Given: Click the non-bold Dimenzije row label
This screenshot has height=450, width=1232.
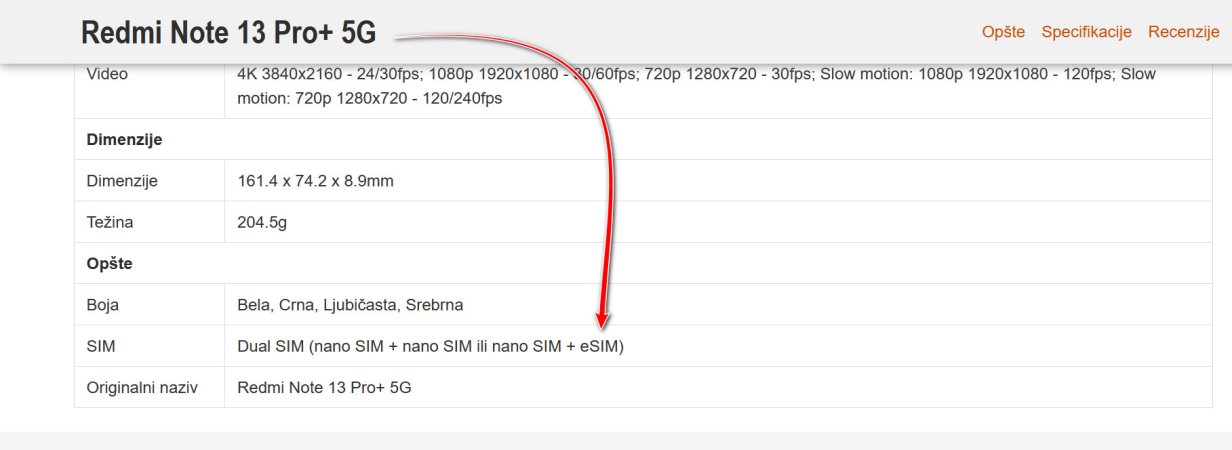Looking at the screenshot, I should (x=122, y=181).
